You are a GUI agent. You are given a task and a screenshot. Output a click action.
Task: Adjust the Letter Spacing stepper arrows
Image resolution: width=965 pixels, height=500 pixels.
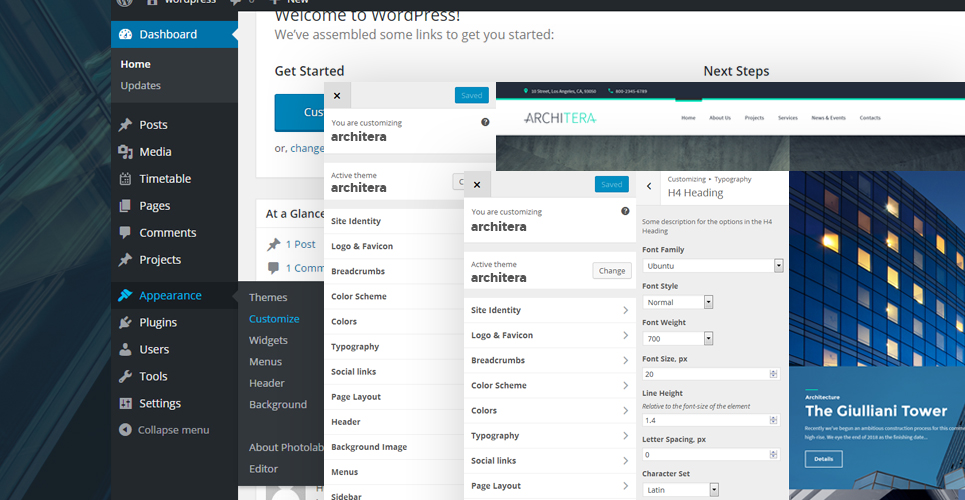point(774,454)
